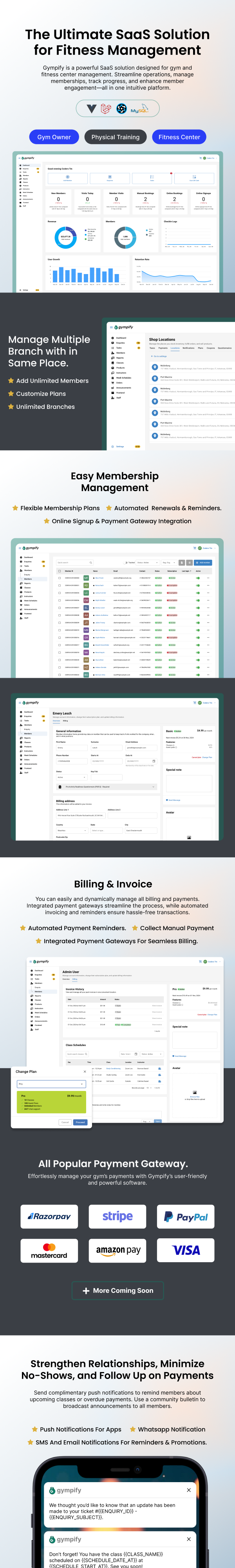The width and height of the screenshot is (235, 1568).
Task: Open the Coupons tab in Shop Locations
Action: 211,348
